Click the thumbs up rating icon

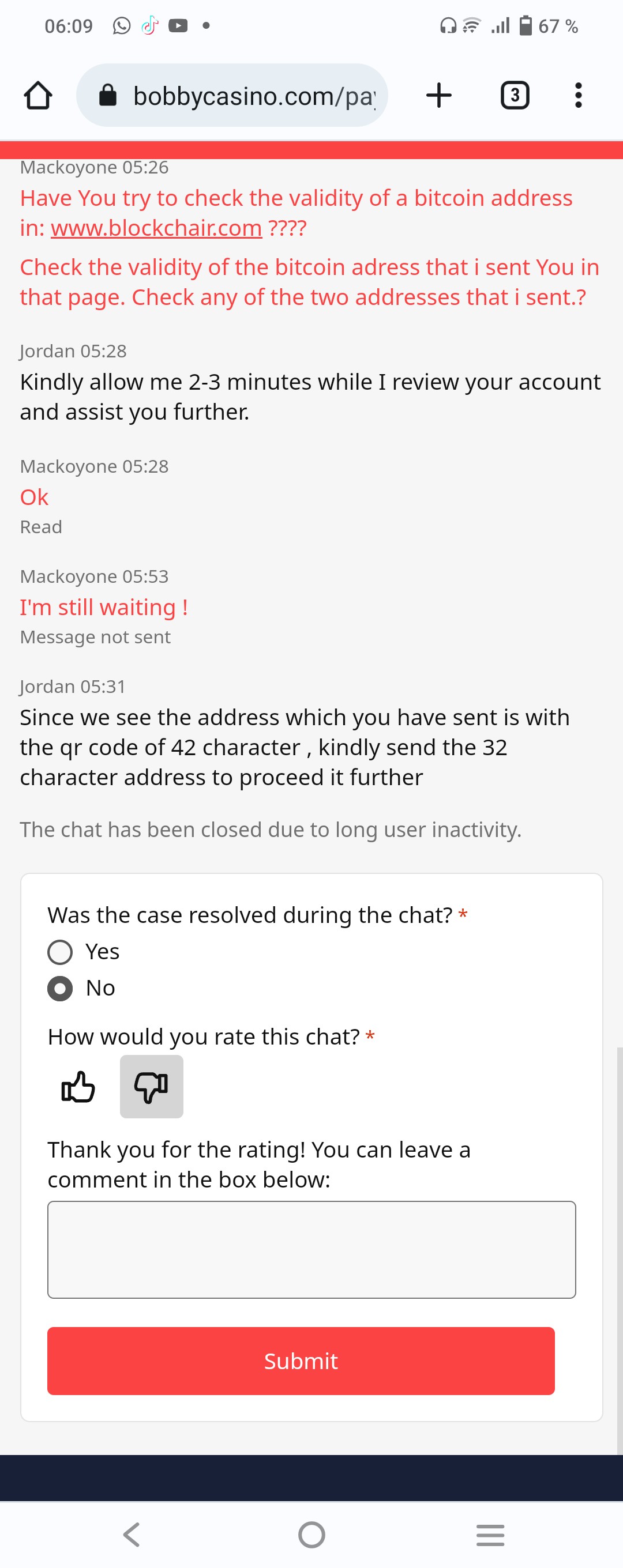[78, 1087]
